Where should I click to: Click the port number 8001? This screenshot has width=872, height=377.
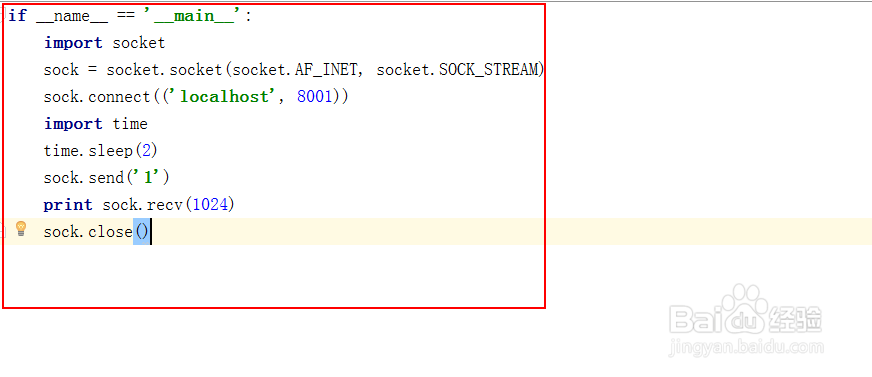[x=315, y=97]
